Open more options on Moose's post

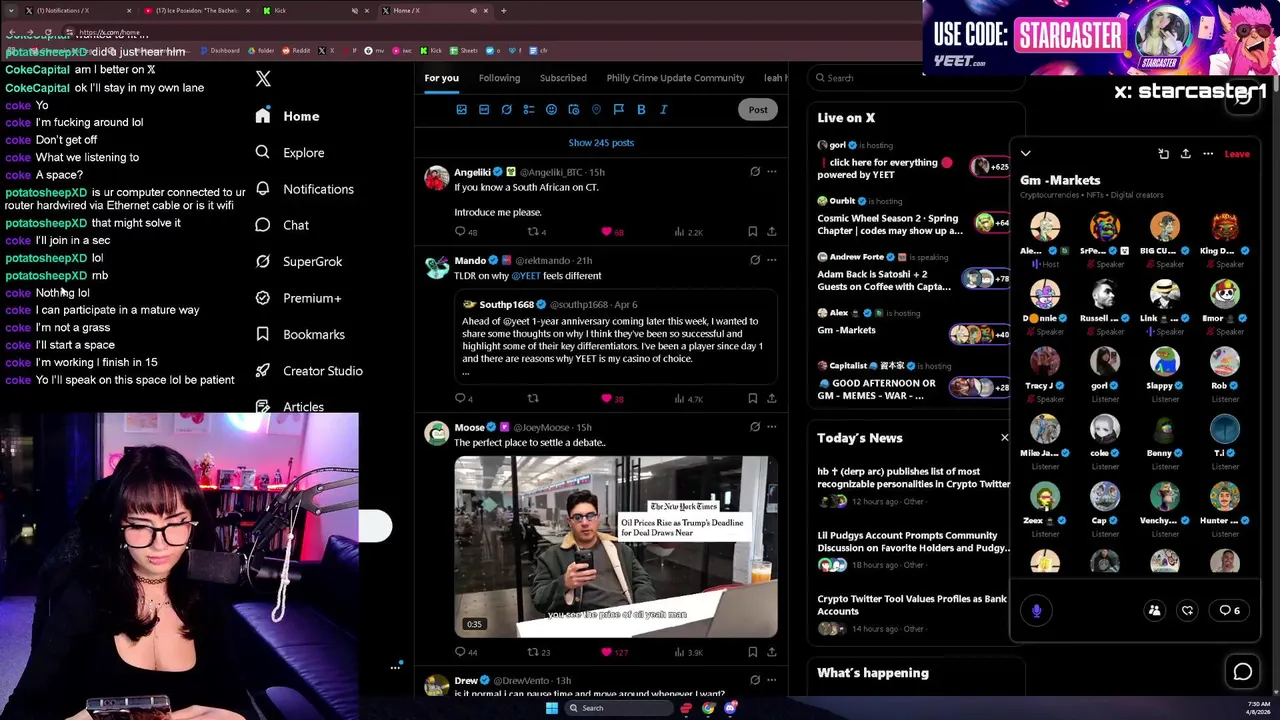772,427
